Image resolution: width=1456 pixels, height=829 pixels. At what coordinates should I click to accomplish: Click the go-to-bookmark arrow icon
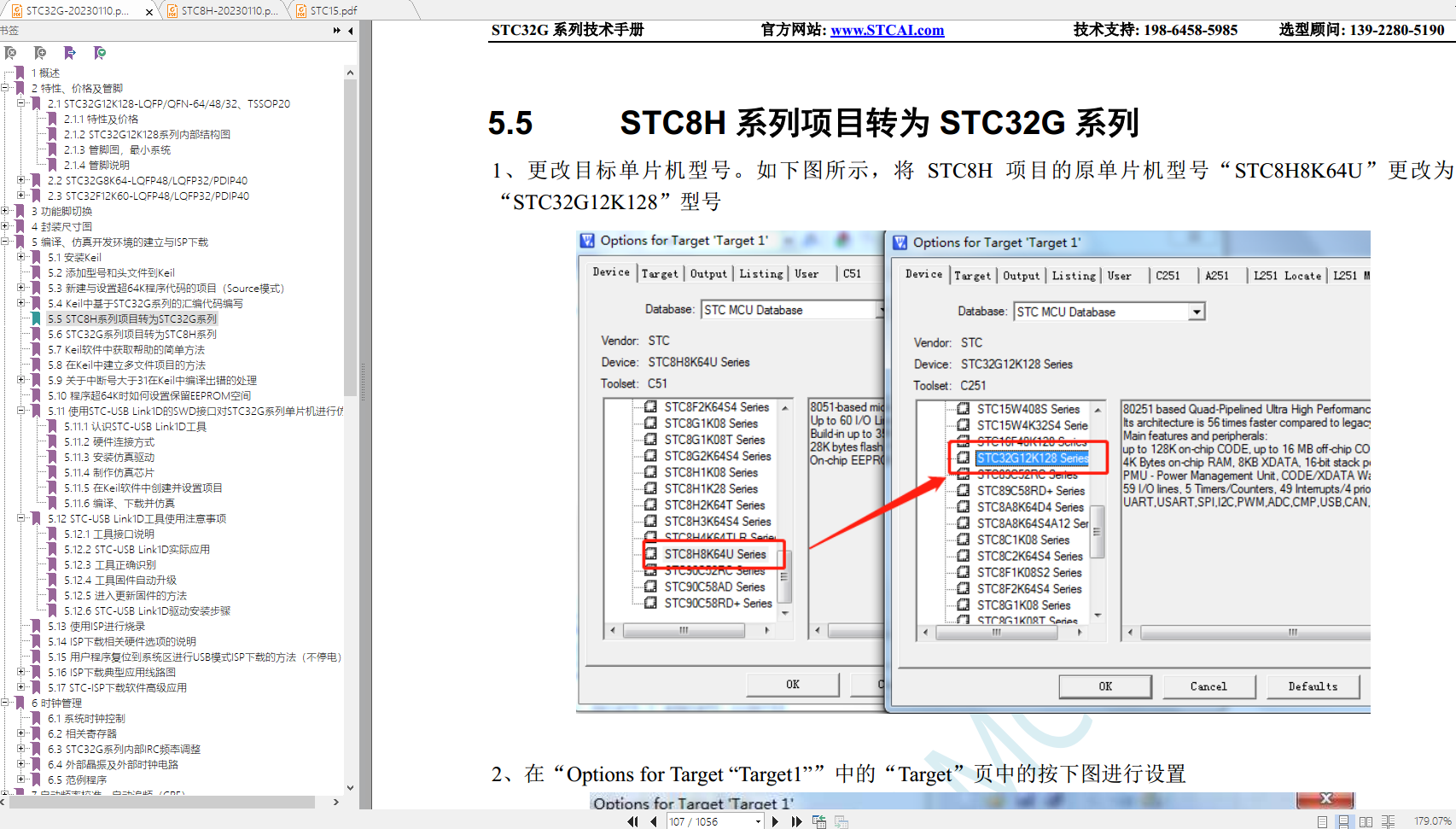(70, 53)
